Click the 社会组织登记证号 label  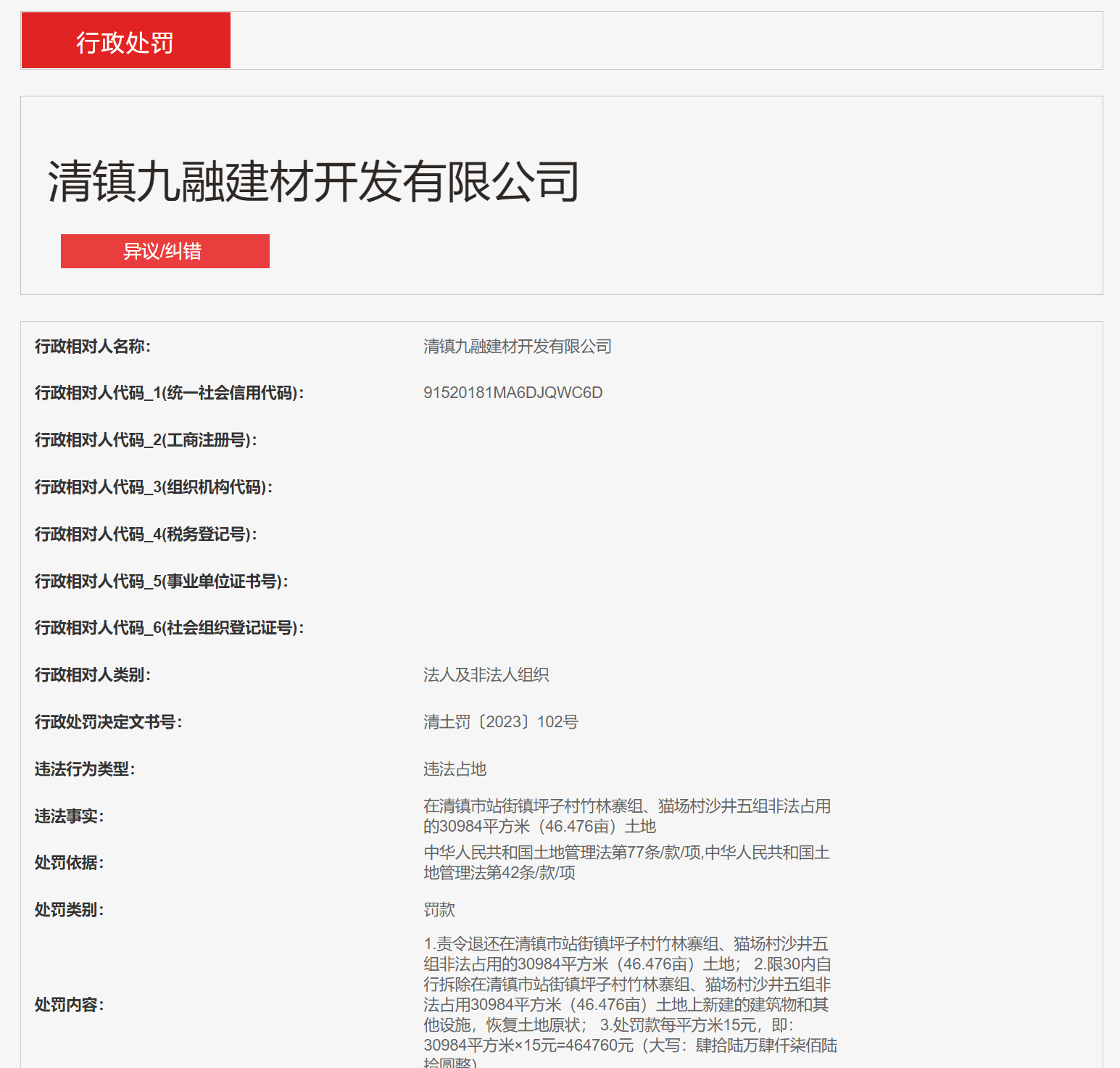(170, 628)
